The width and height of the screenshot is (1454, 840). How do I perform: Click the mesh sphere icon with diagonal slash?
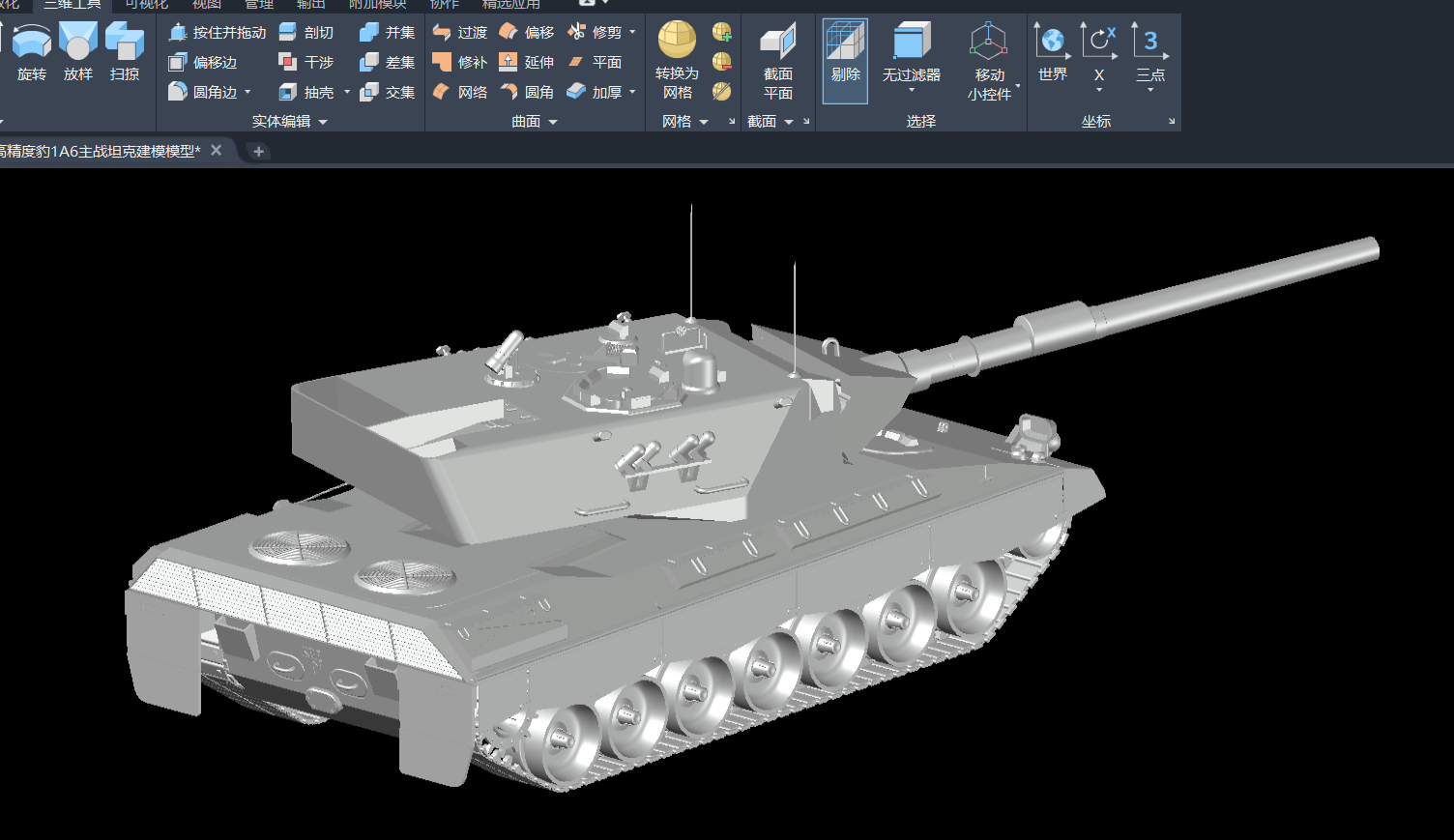pyautogui.click(x=722, y=92)
